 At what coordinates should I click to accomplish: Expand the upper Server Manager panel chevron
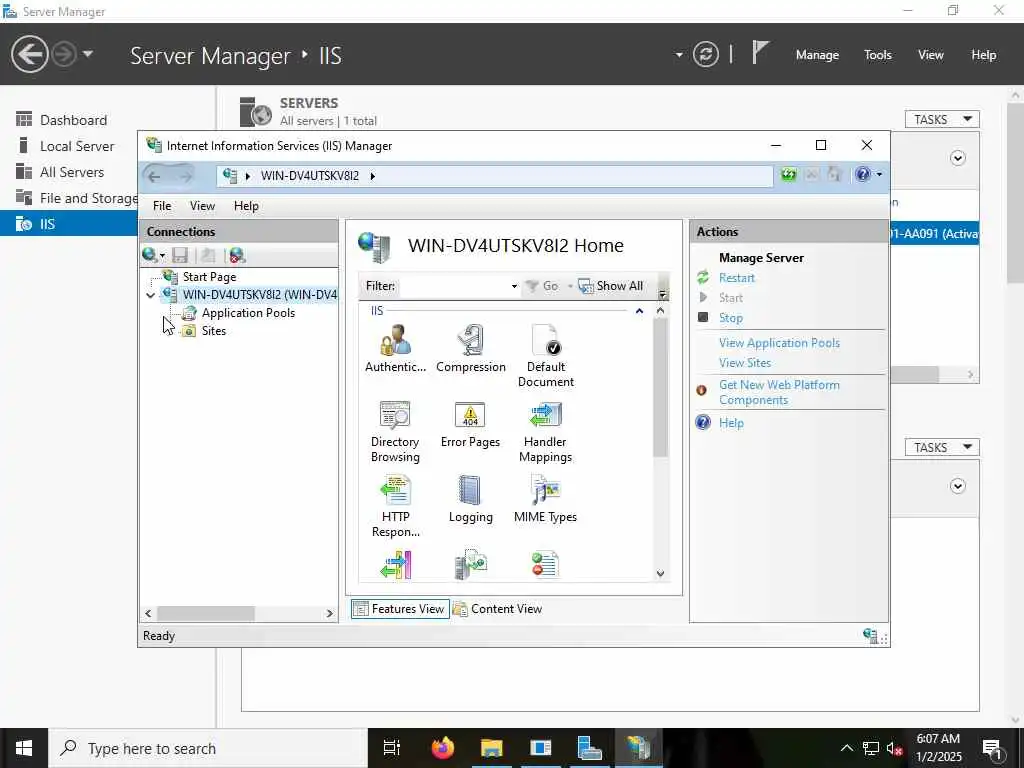[957, 158]
